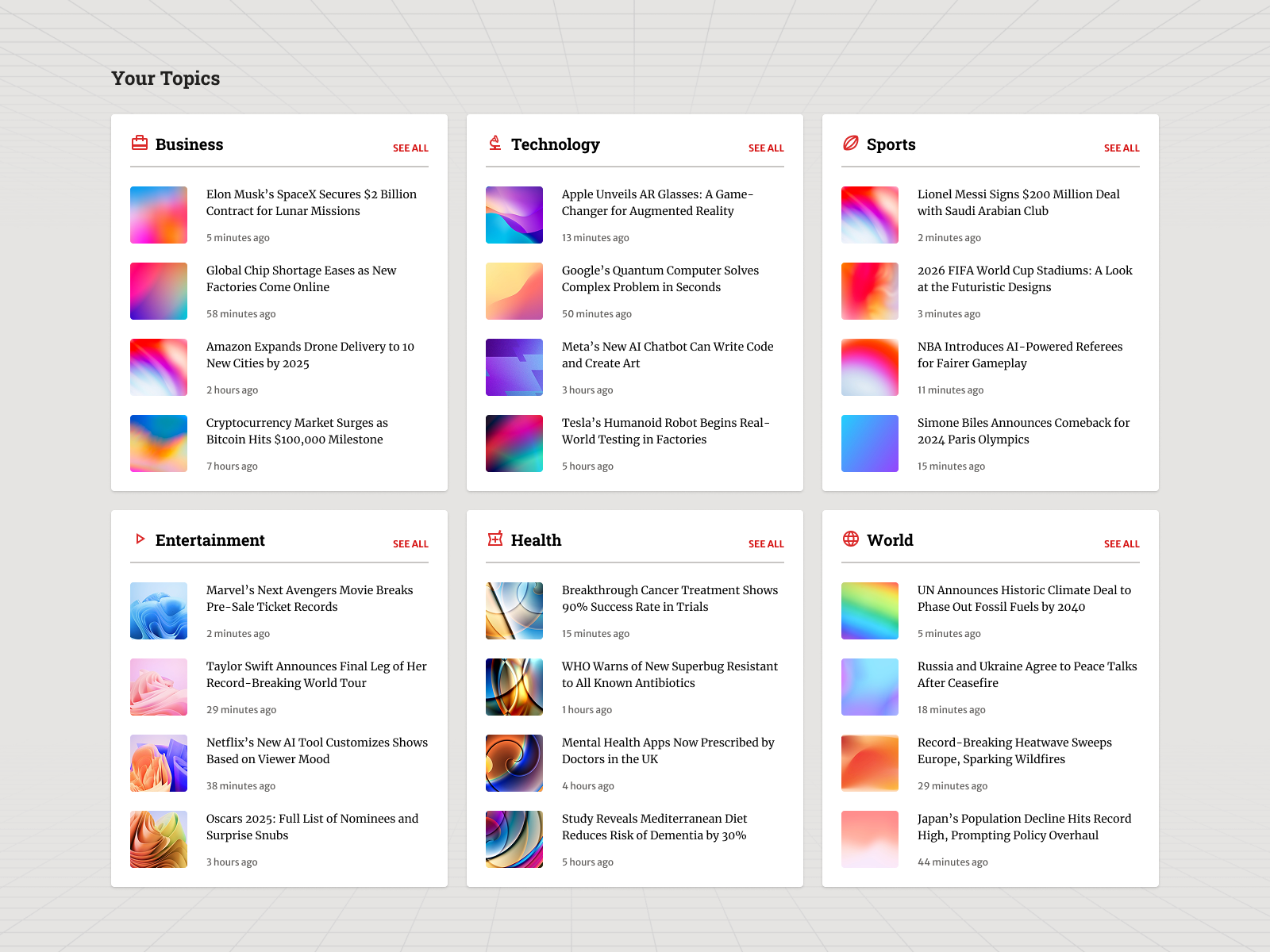Open See All for Technology

(766, 148)
